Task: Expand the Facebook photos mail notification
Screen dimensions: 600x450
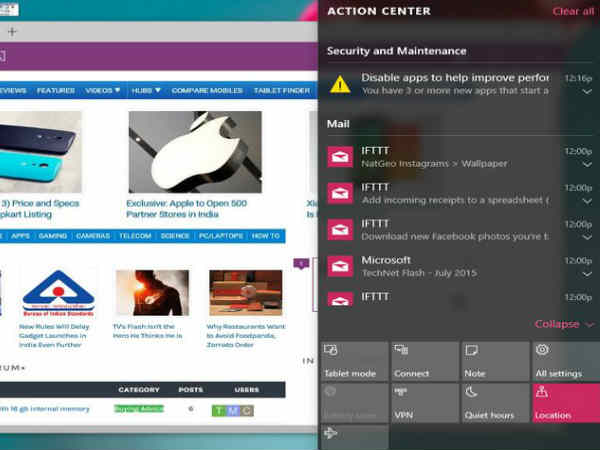Action: [587, 237]
